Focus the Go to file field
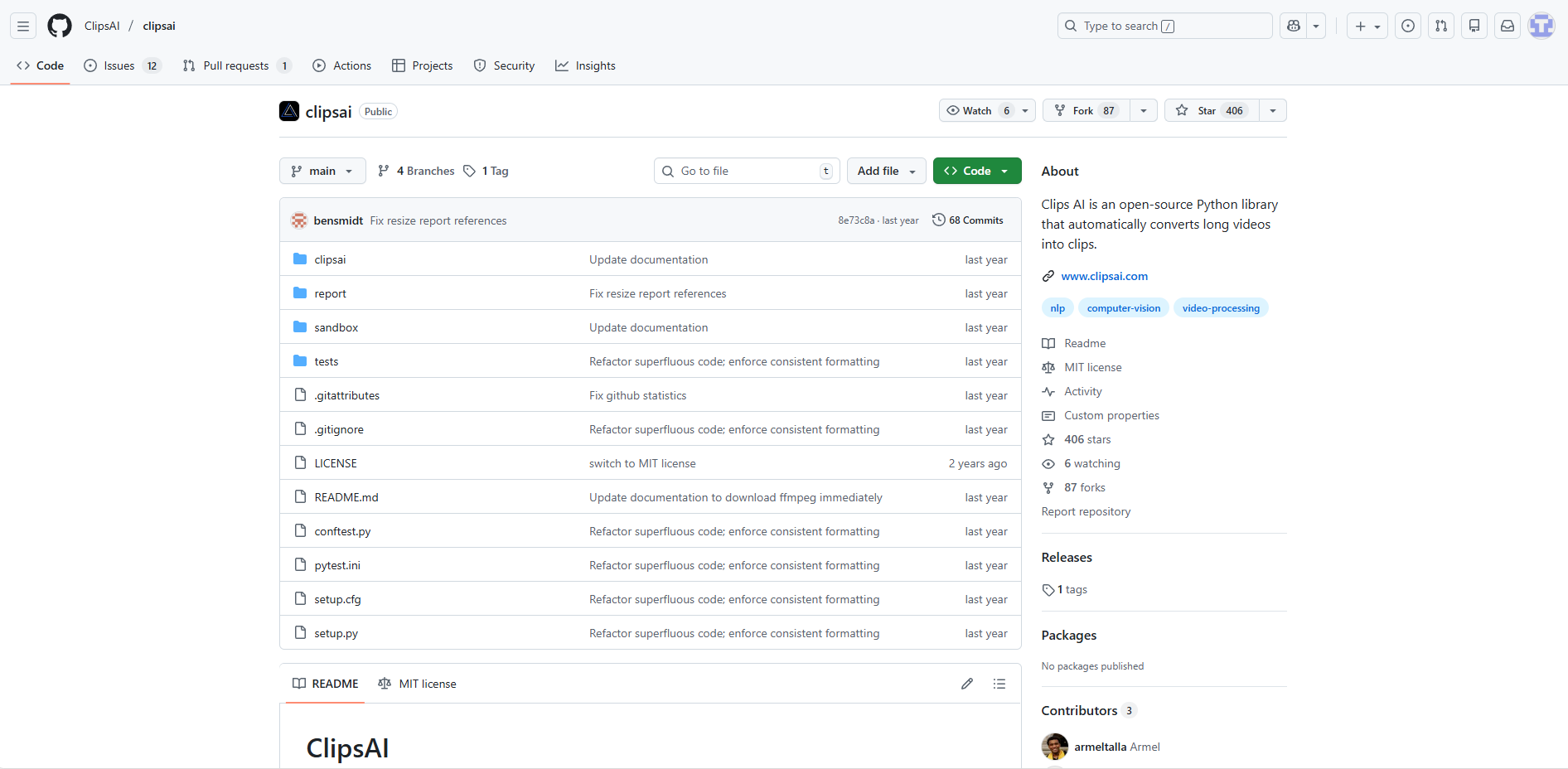The height and width of the screenshot is (769, 1568). click(x=746, y=171)
